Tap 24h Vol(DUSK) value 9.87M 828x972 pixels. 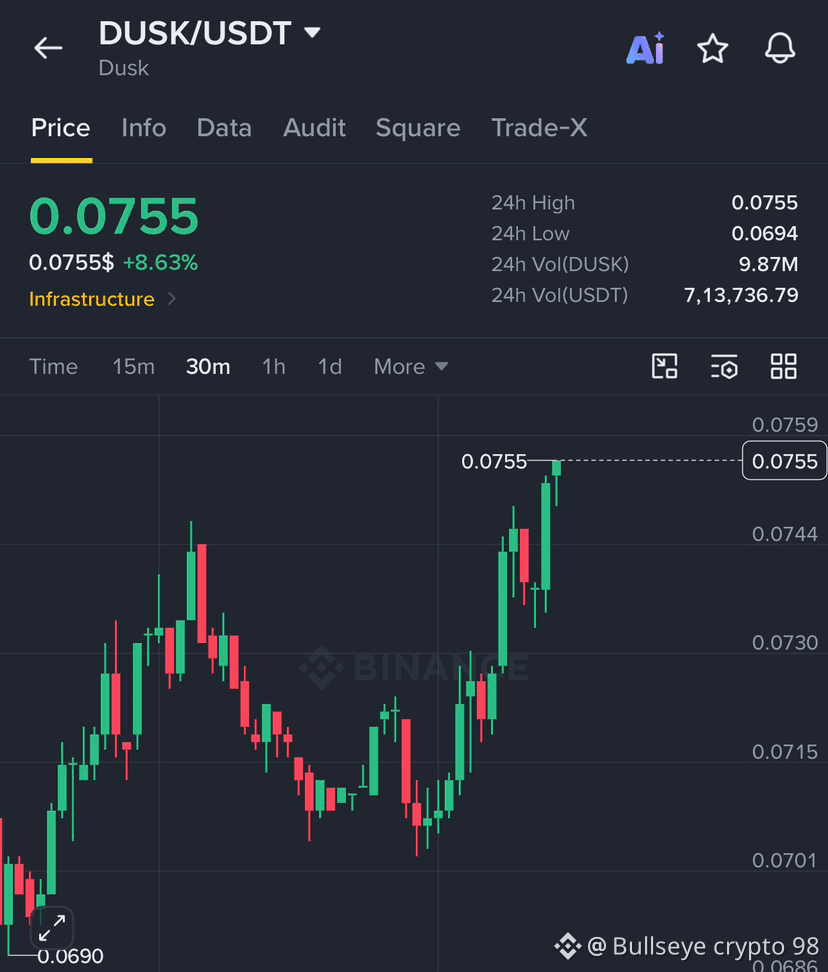click(768, 265)
